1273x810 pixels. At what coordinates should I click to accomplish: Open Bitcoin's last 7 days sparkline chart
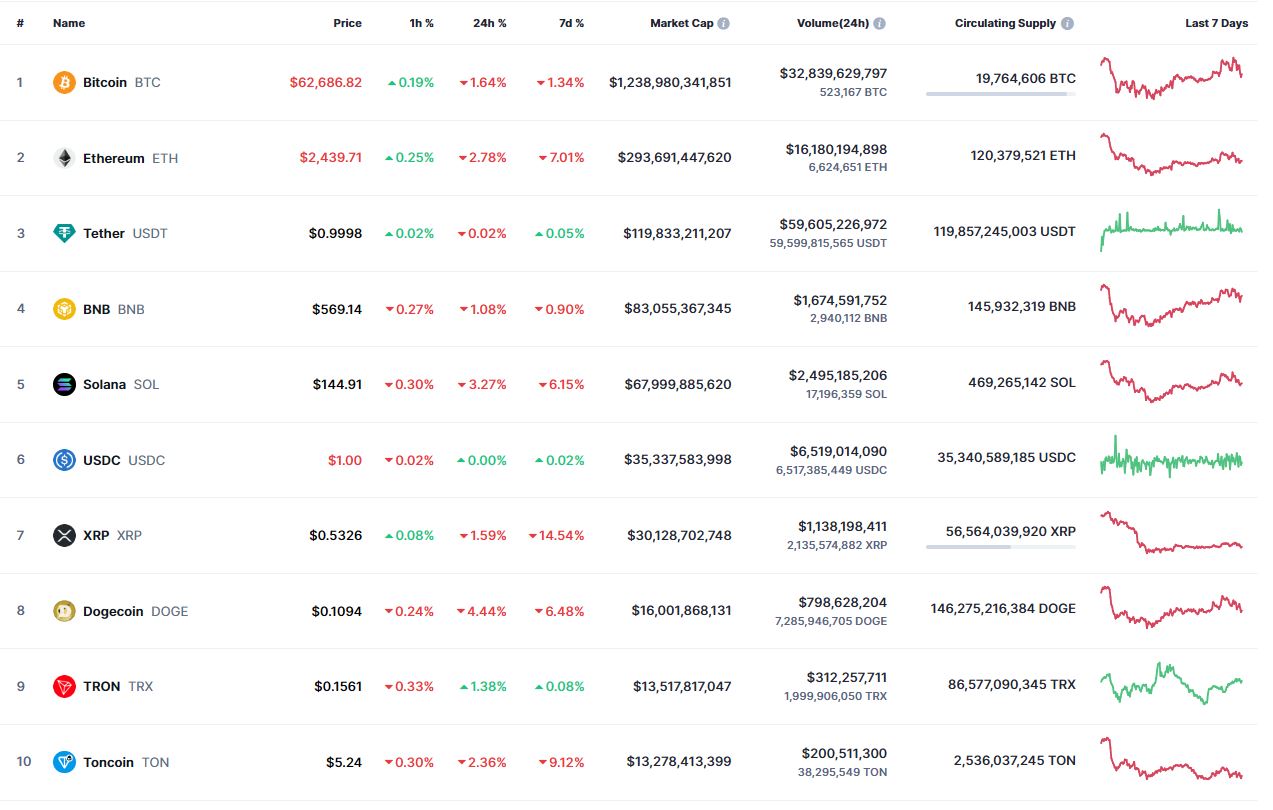[1171, 79]
